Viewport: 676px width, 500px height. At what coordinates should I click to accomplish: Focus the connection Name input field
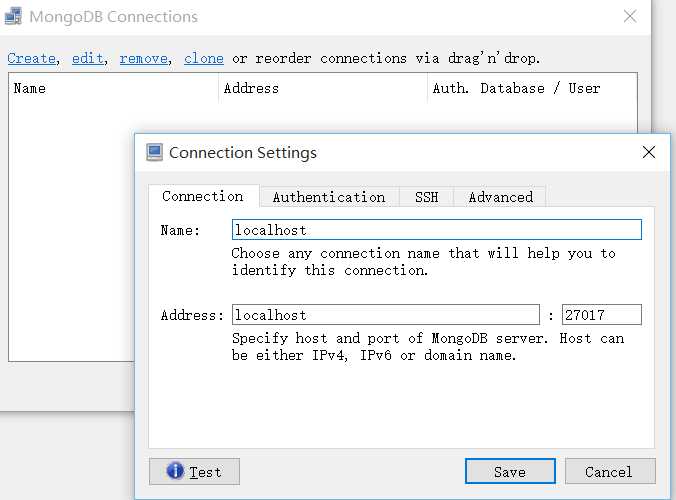(x=437, y=230)
